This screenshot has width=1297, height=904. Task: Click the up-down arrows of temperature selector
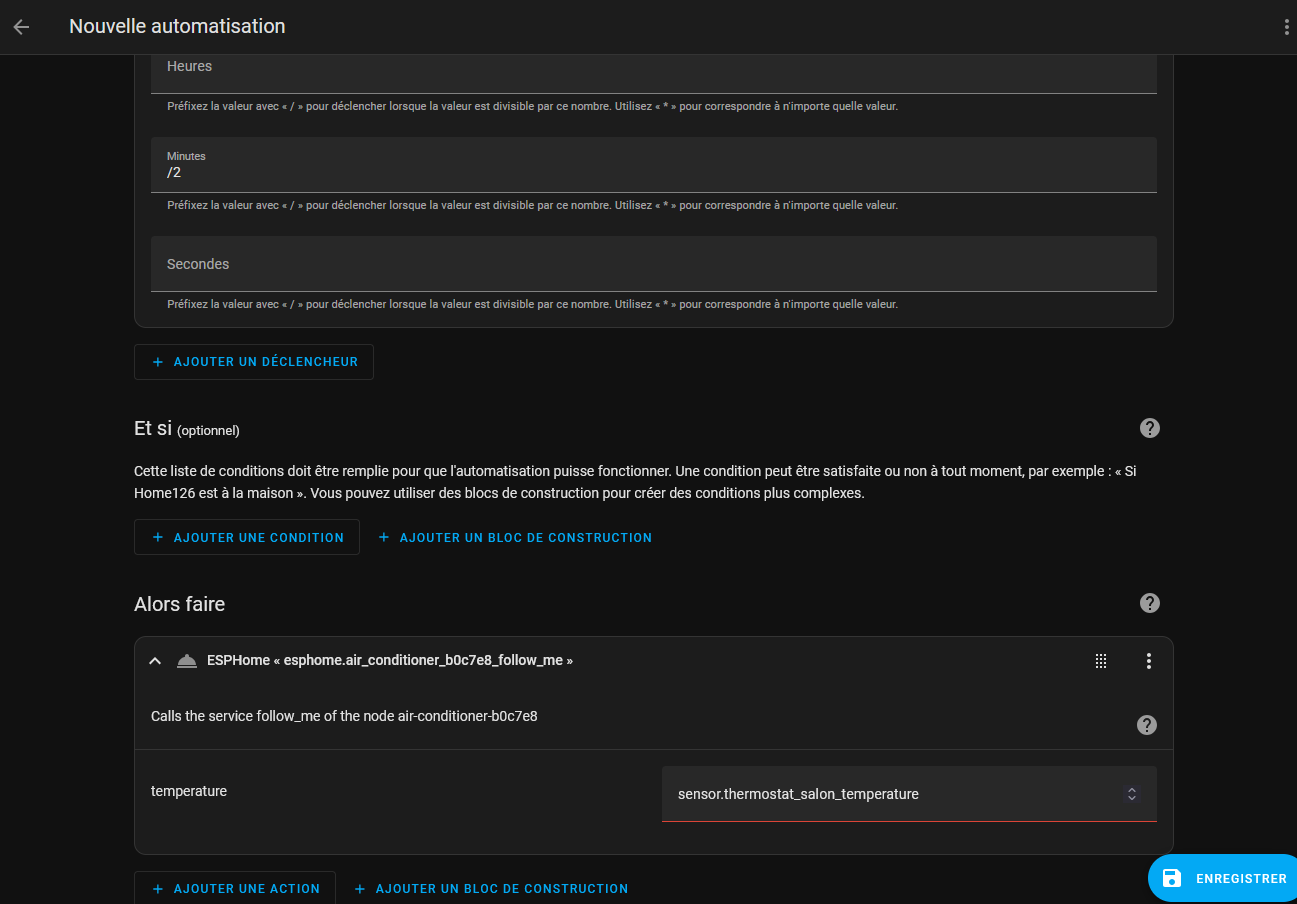click(x=1132, y=794)
